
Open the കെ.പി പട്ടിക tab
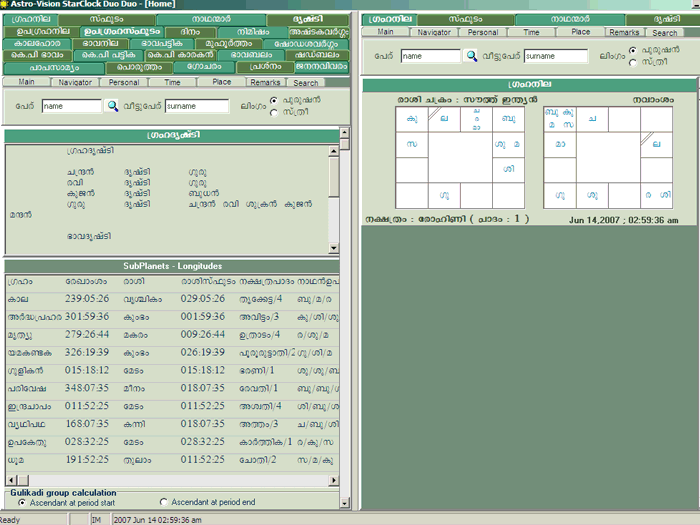108,55
